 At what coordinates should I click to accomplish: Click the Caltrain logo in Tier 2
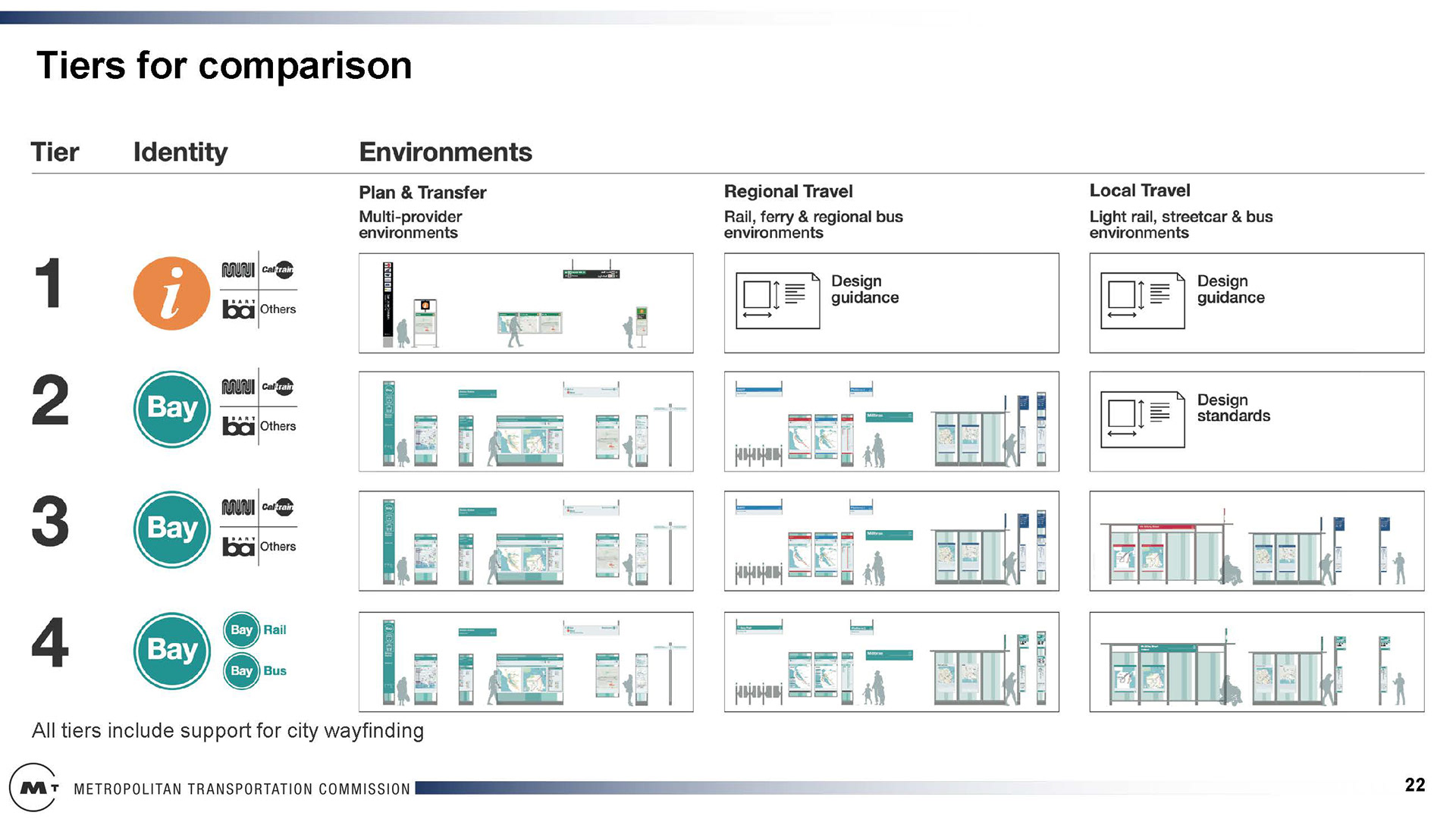(278, 386)
